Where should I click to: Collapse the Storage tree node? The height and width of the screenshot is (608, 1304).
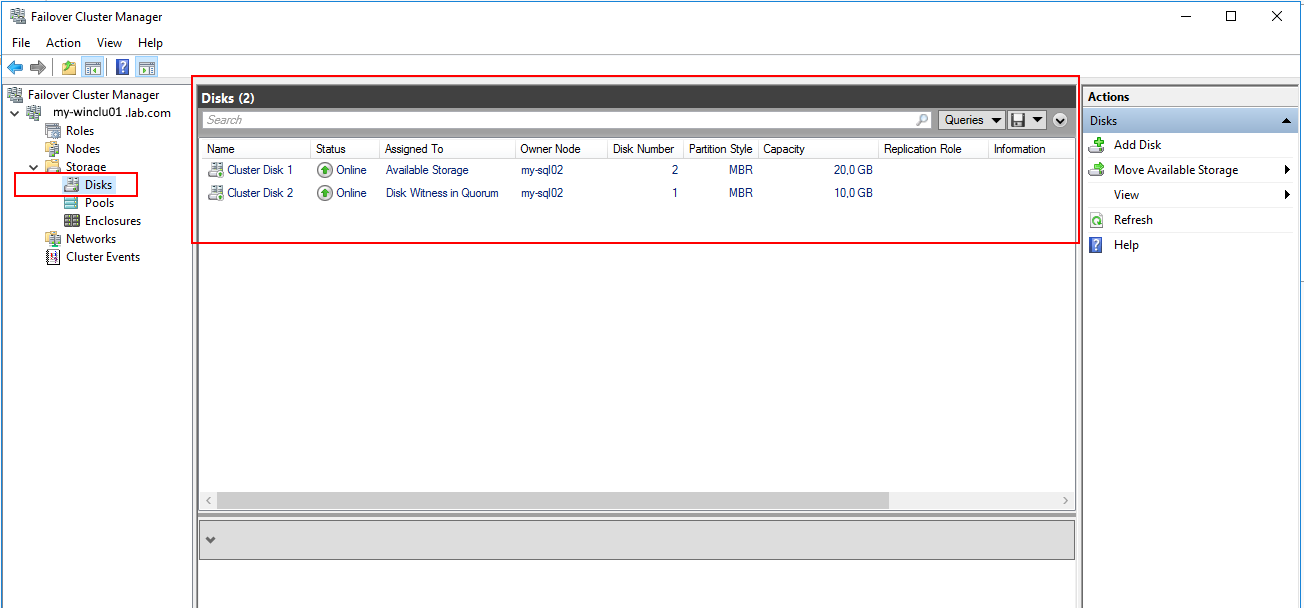[x=33, y=167]
